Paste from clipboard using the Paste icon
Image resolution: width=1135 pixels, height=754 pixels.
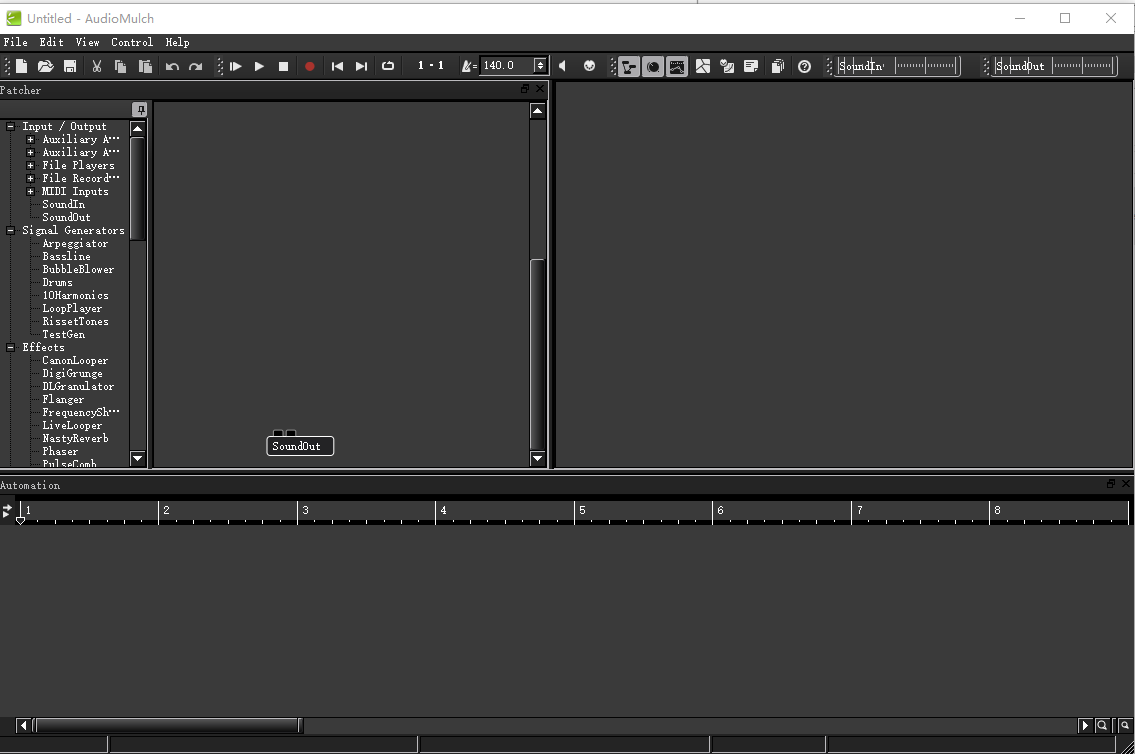pyautogui.click(x=145, y=66)
